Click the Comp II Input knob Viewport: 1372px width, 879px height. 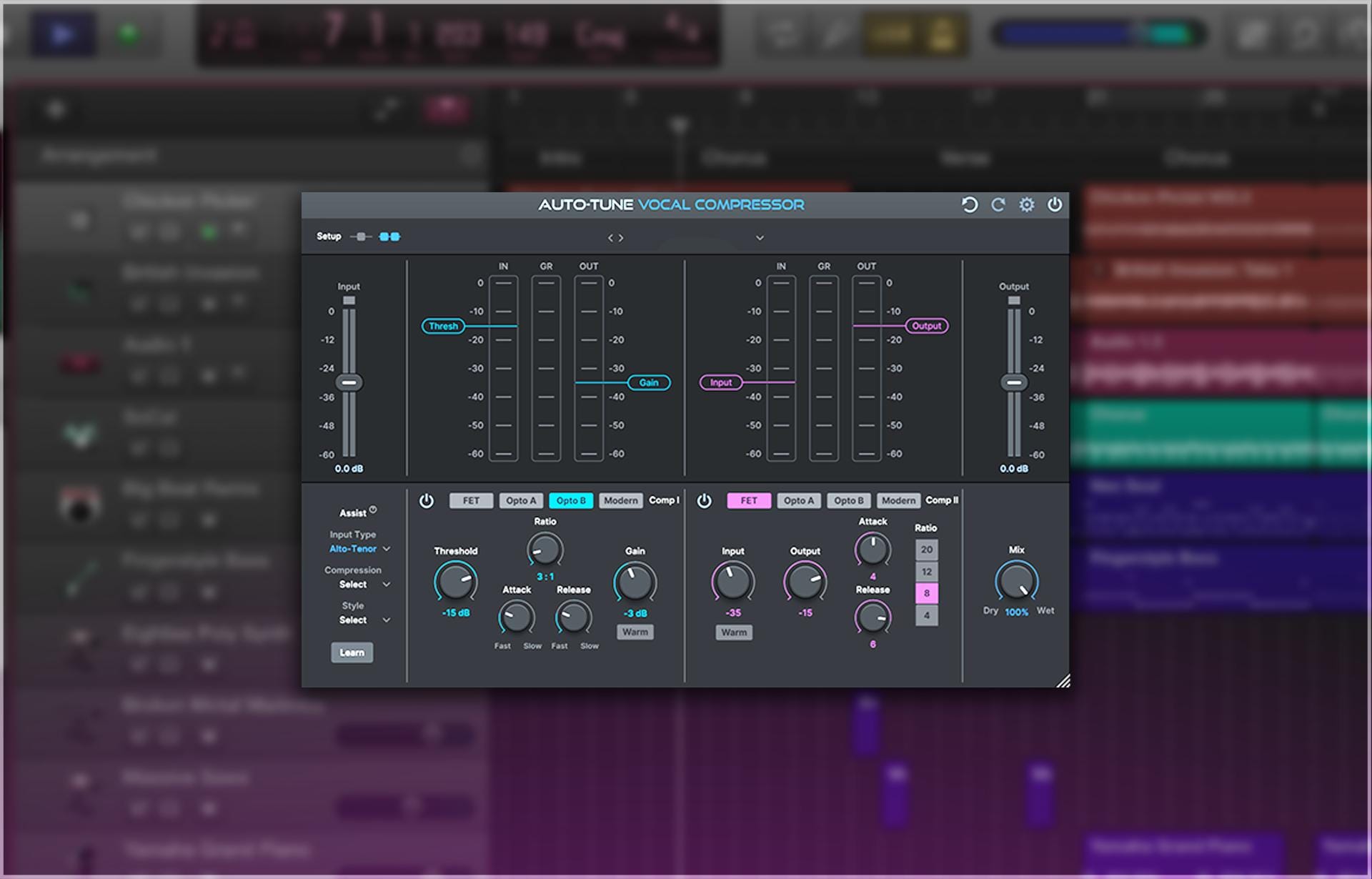pos(733,582)
